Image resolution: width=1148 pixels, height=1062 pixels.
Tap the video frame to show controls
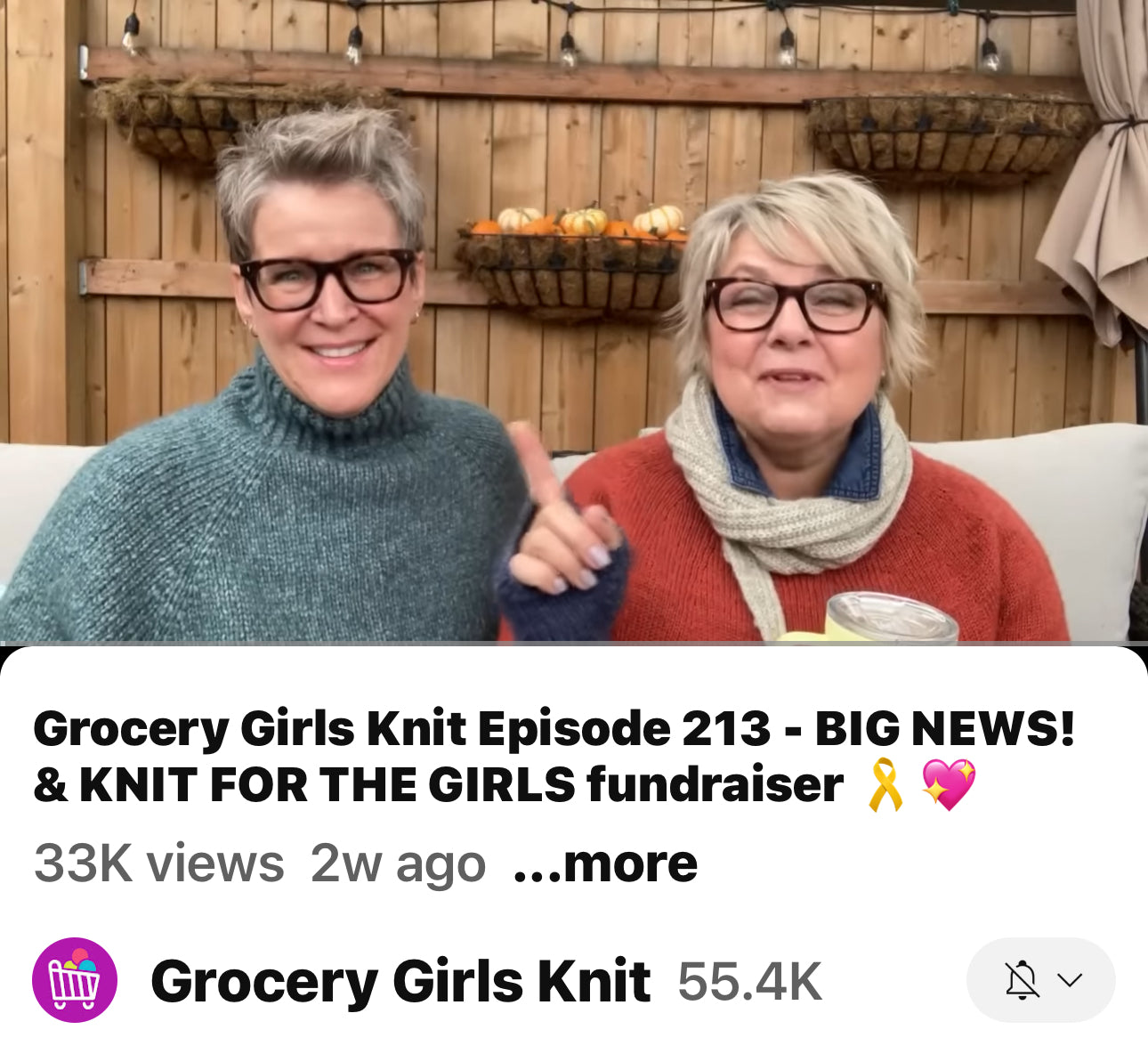[574, 320]
